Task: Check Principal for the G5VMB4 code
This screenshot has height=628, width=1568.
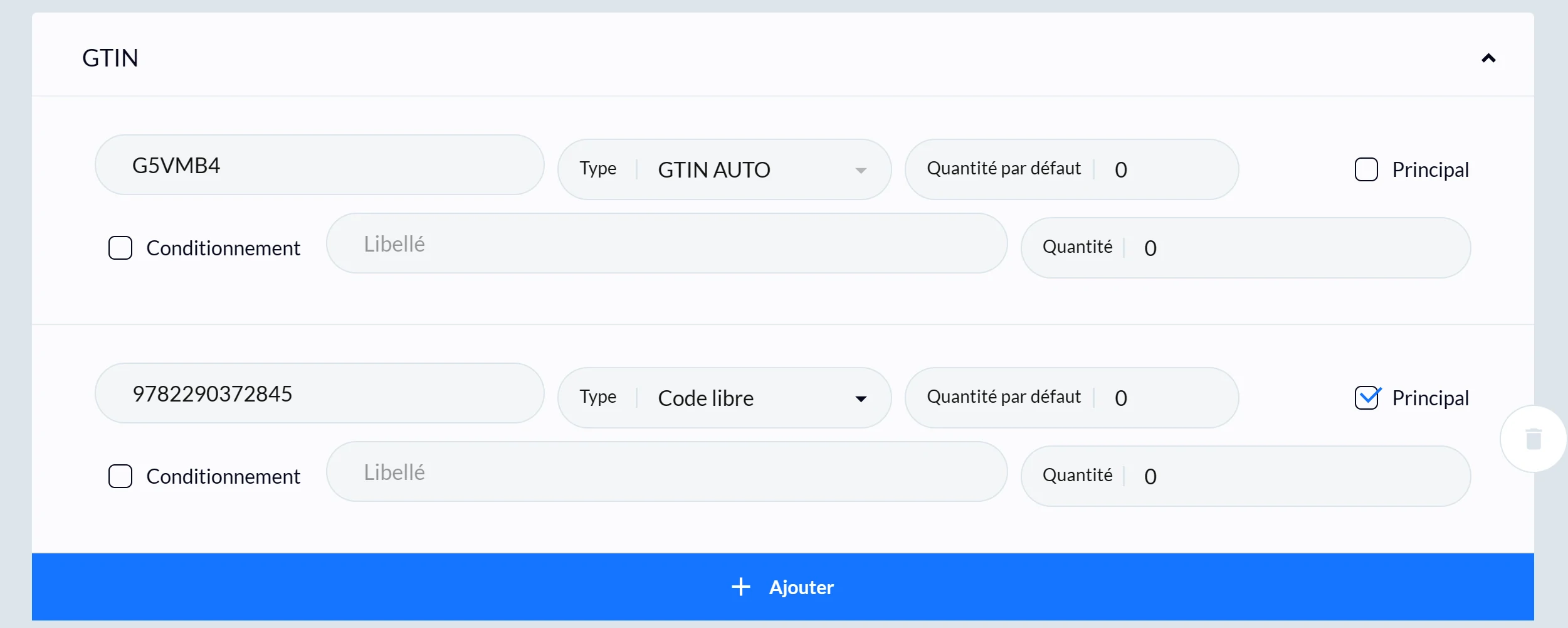Action: 1366,169
